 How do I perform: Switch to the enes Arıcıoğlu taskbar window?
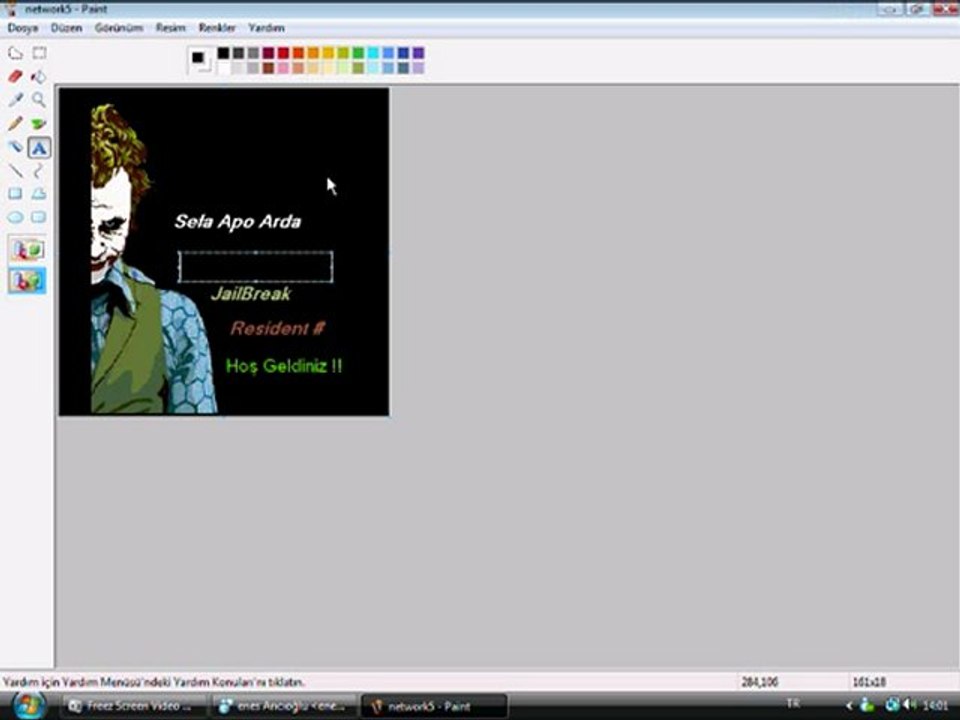(x=284, y=706)
